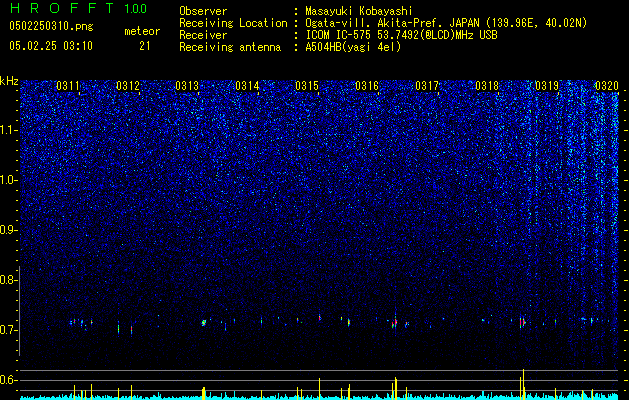
Task: Click the meteor count value 21
Action: point(145,46)
